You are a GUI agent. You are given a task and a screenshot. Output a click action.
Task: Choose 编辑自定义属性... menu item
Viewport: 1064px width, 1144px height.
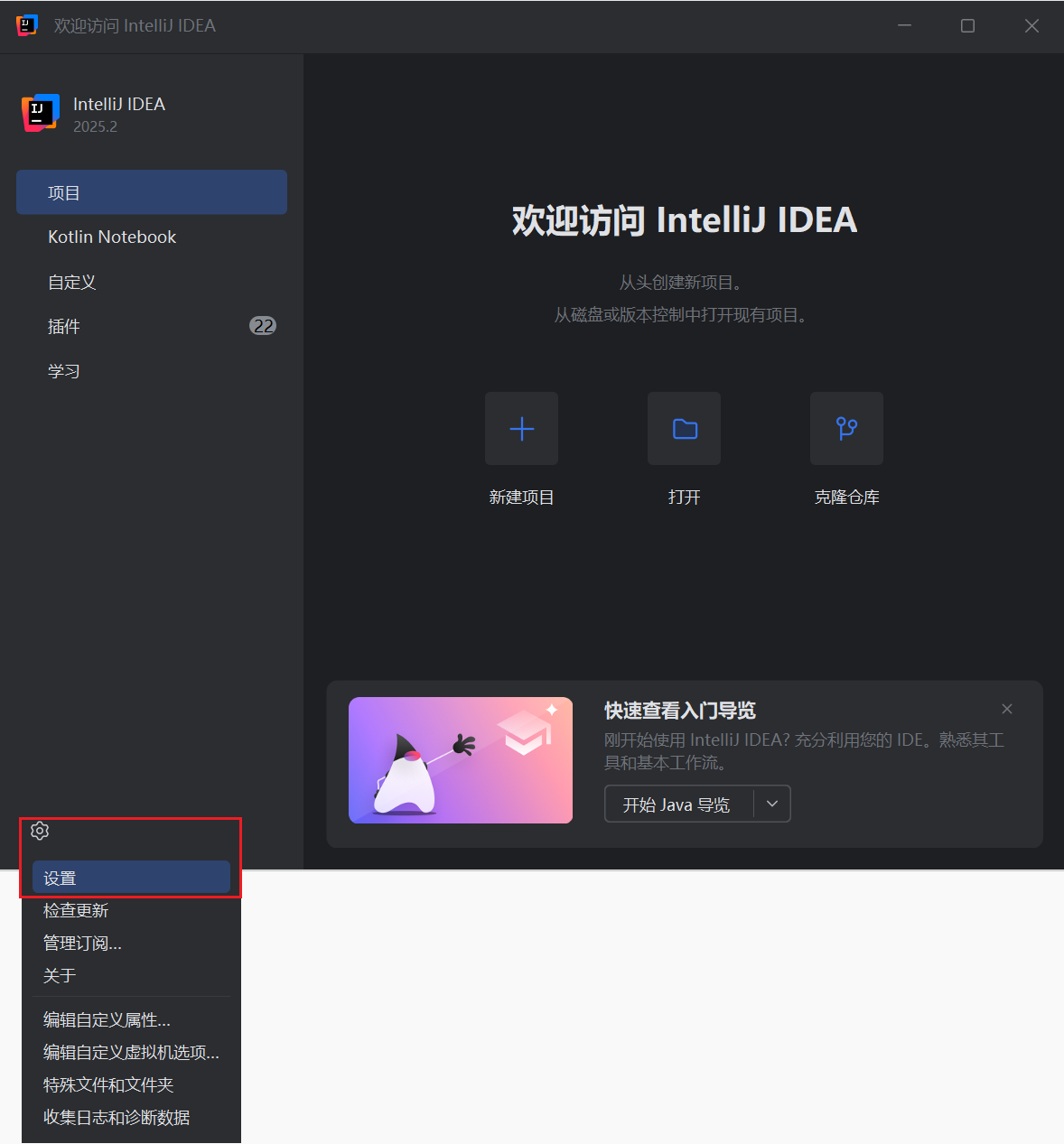pos(132,1019)
